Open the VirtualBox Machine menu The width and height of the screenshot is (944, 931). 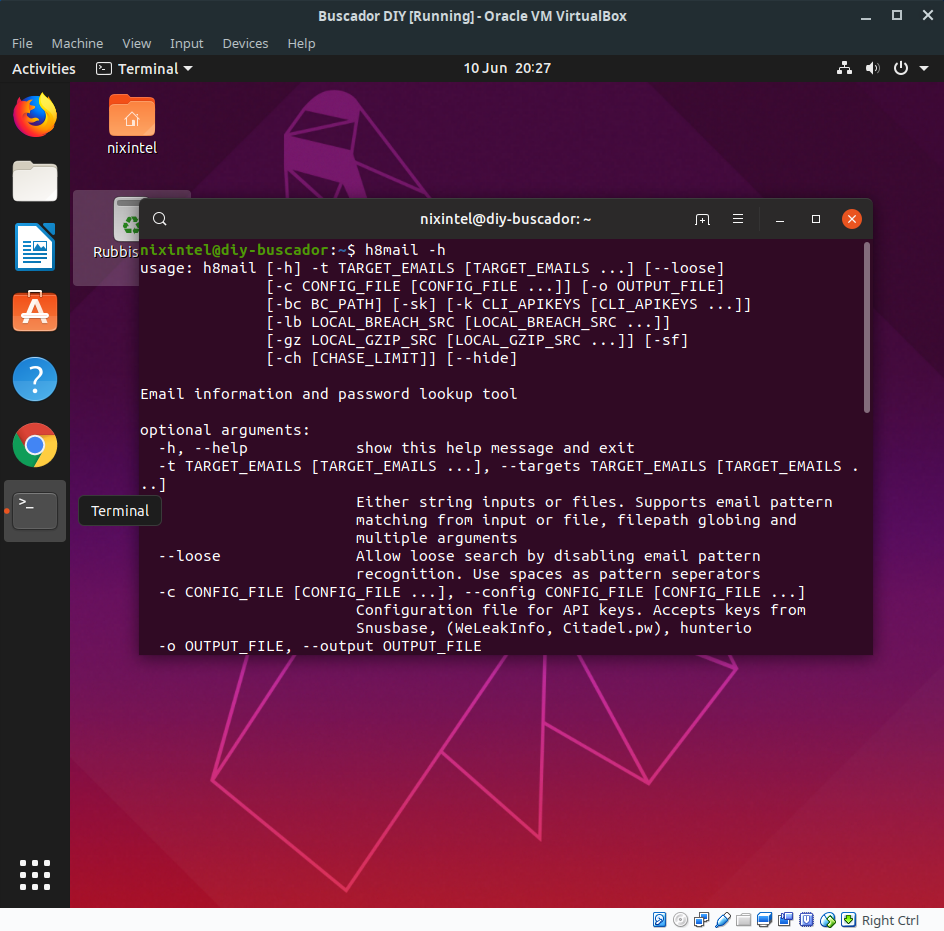[x=77, y=43]
